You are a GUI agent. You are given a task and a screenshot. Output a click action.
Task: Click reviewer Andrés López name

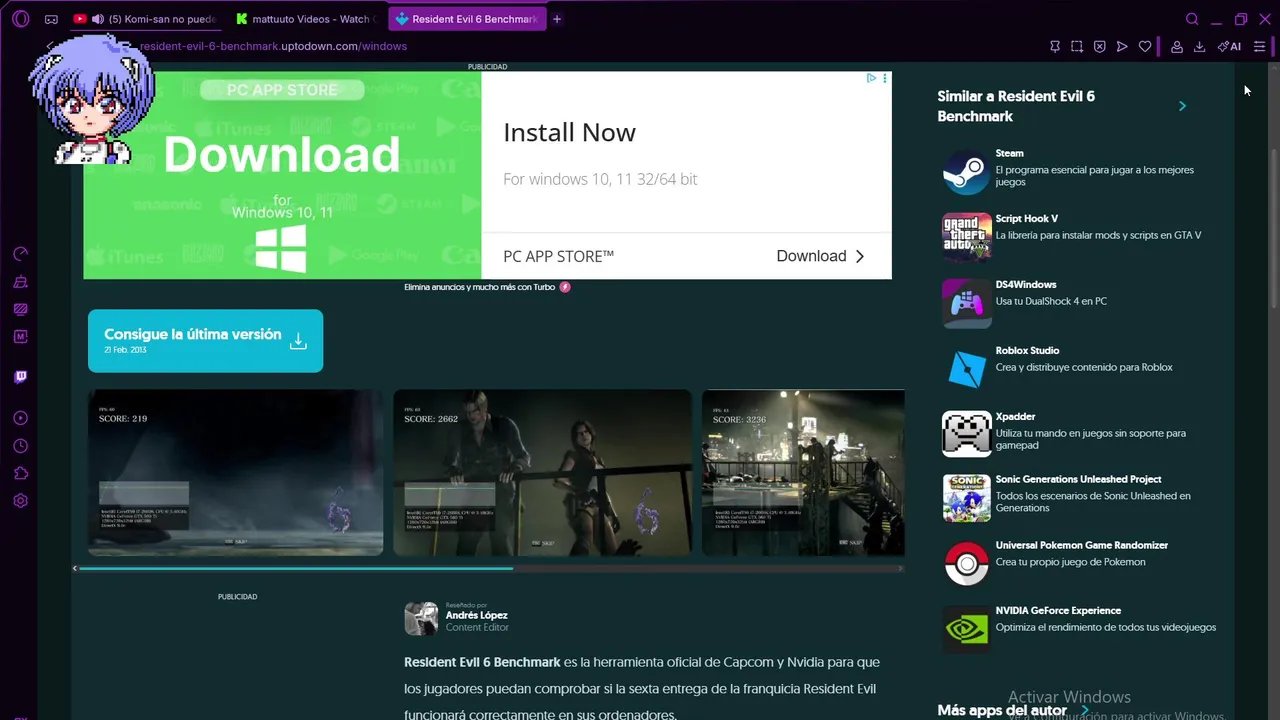coord(476,615)
